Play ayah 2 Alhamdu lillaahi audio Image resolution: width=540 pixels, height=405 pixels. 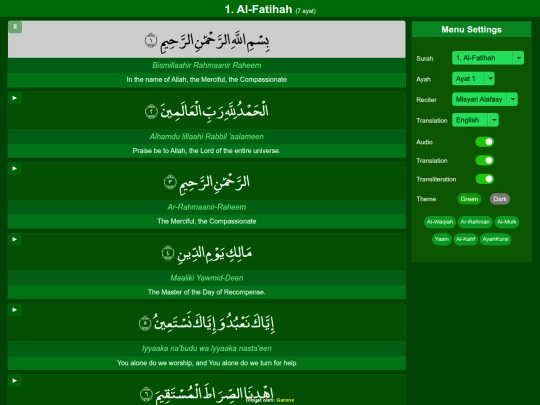point(15,98)
